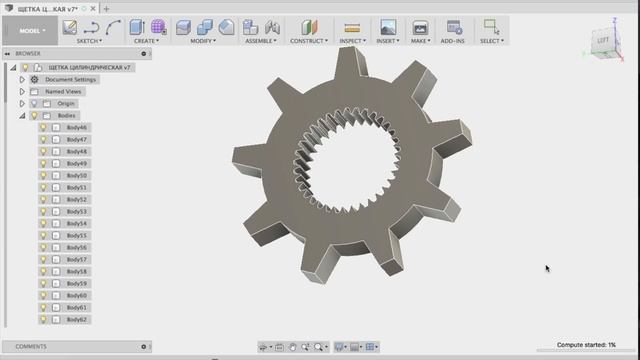
Task: Toggle visibility bulb of Body53
Action: click(43, 211)
